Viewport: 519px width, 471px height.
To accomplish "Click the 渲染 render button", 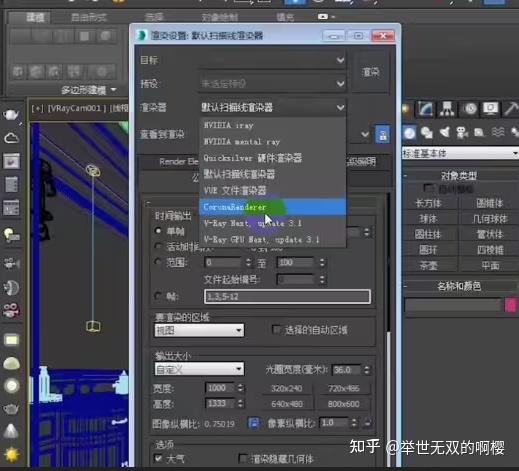I will [x=371, y=72].
